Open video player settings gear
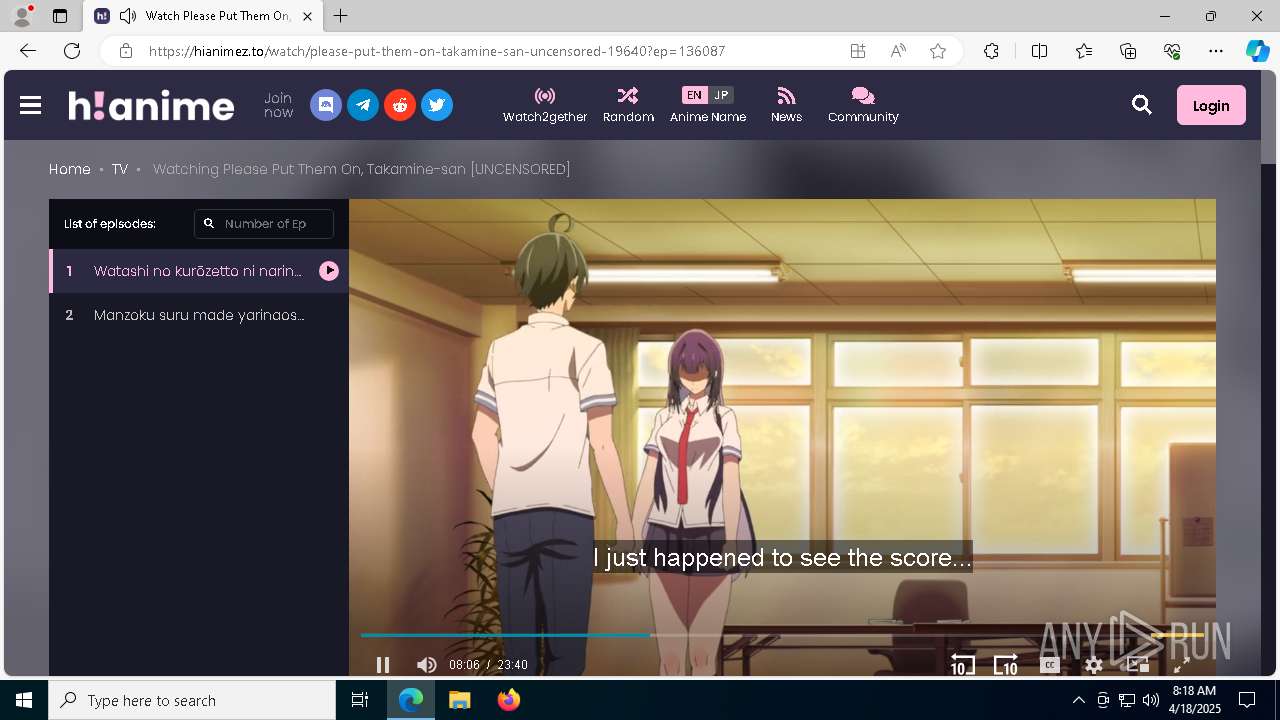Viewport: 1280px width, 720px height. (x=1094, y=665)
